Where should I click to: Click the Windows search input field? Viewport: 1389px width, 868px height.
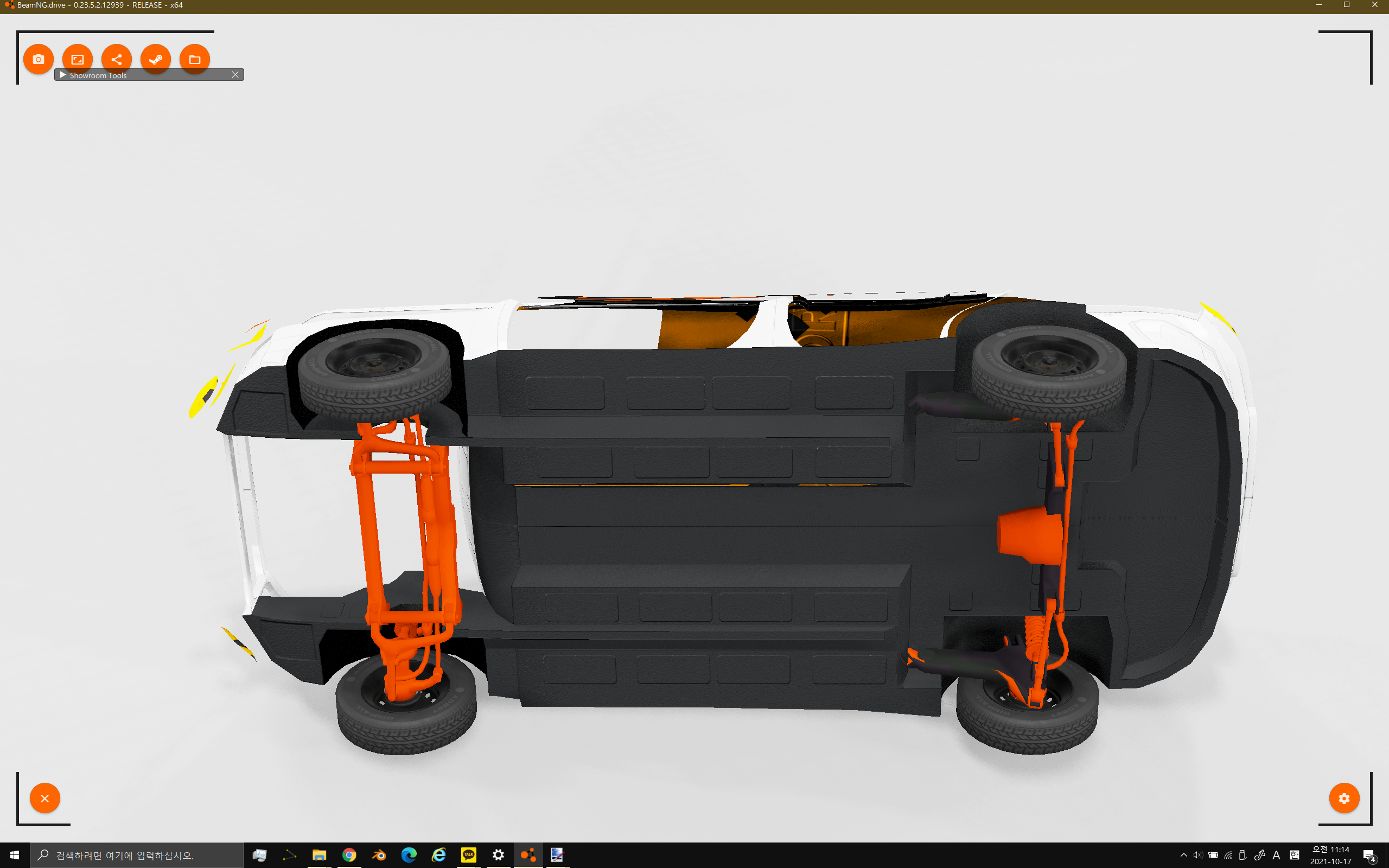(x=138, y=856)
